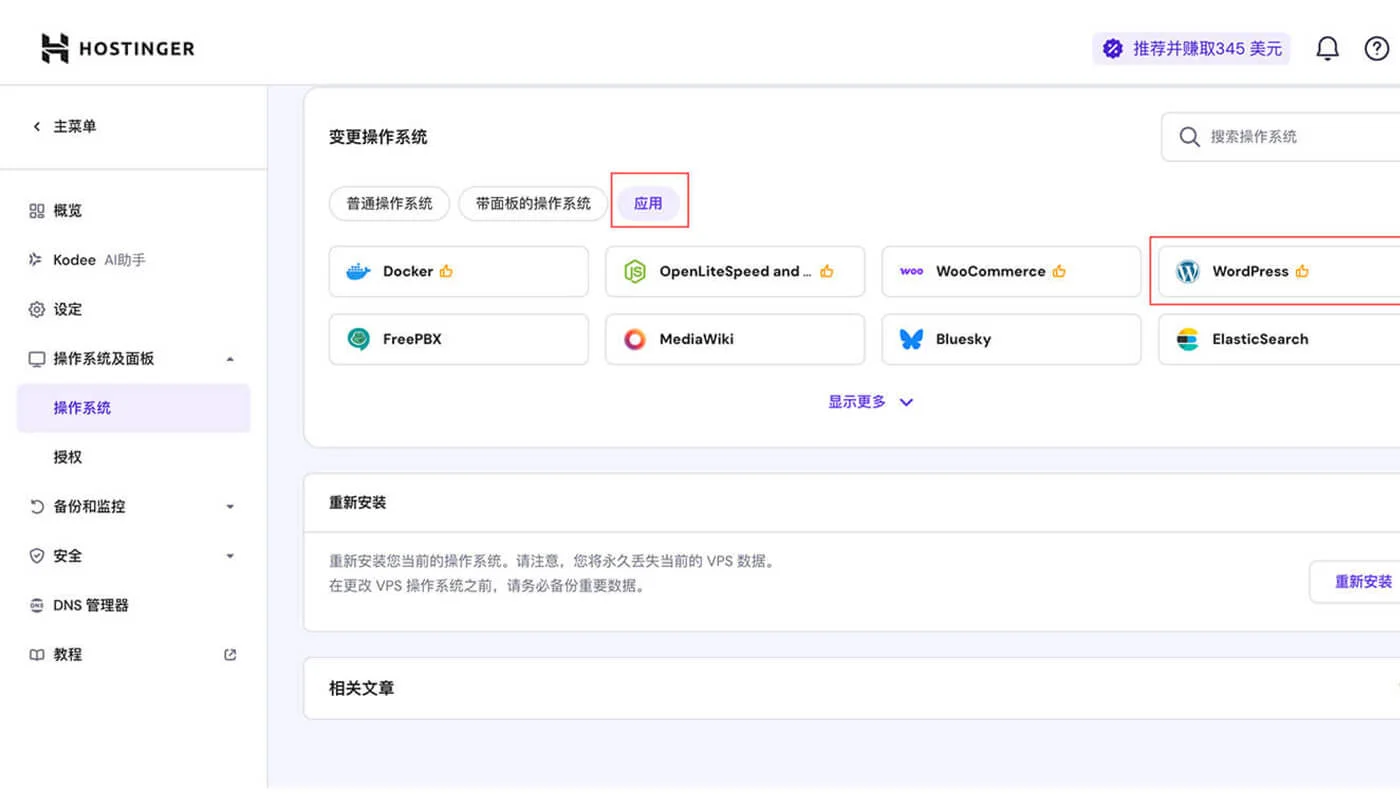Pick the MediaWiki app
Screen dimensions: 1400x800
pyautogui.click(x=734, y=339)
